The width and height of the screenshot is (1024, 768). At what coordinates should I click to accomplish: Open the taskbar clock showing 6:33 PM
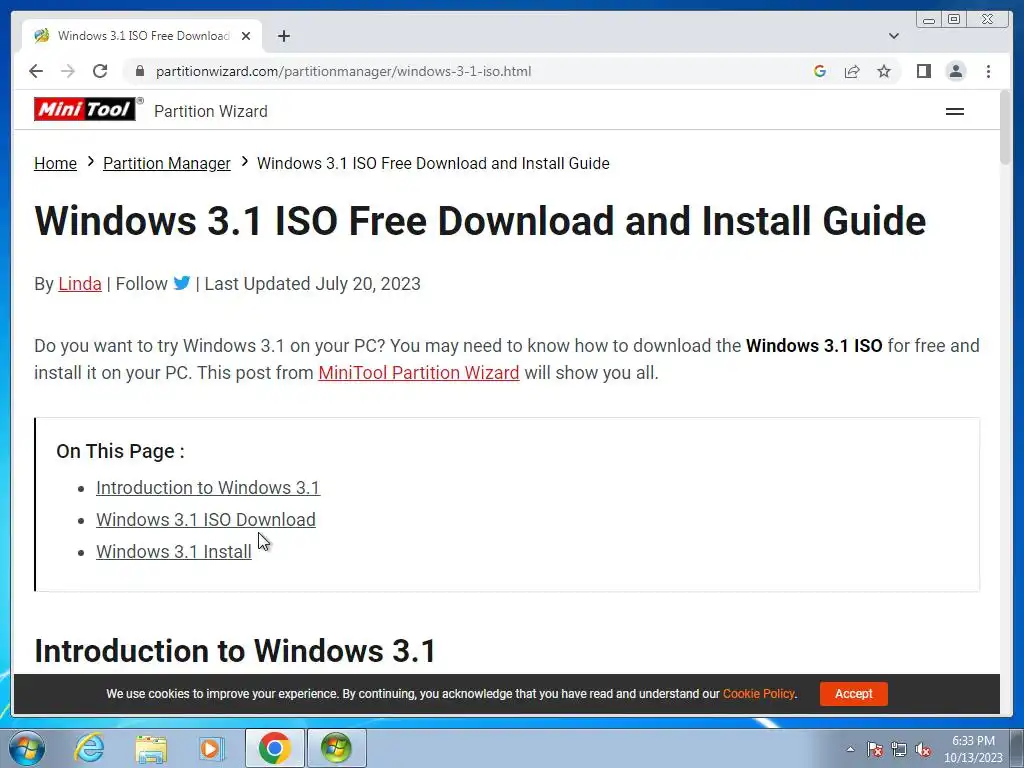tap(973, 749)
